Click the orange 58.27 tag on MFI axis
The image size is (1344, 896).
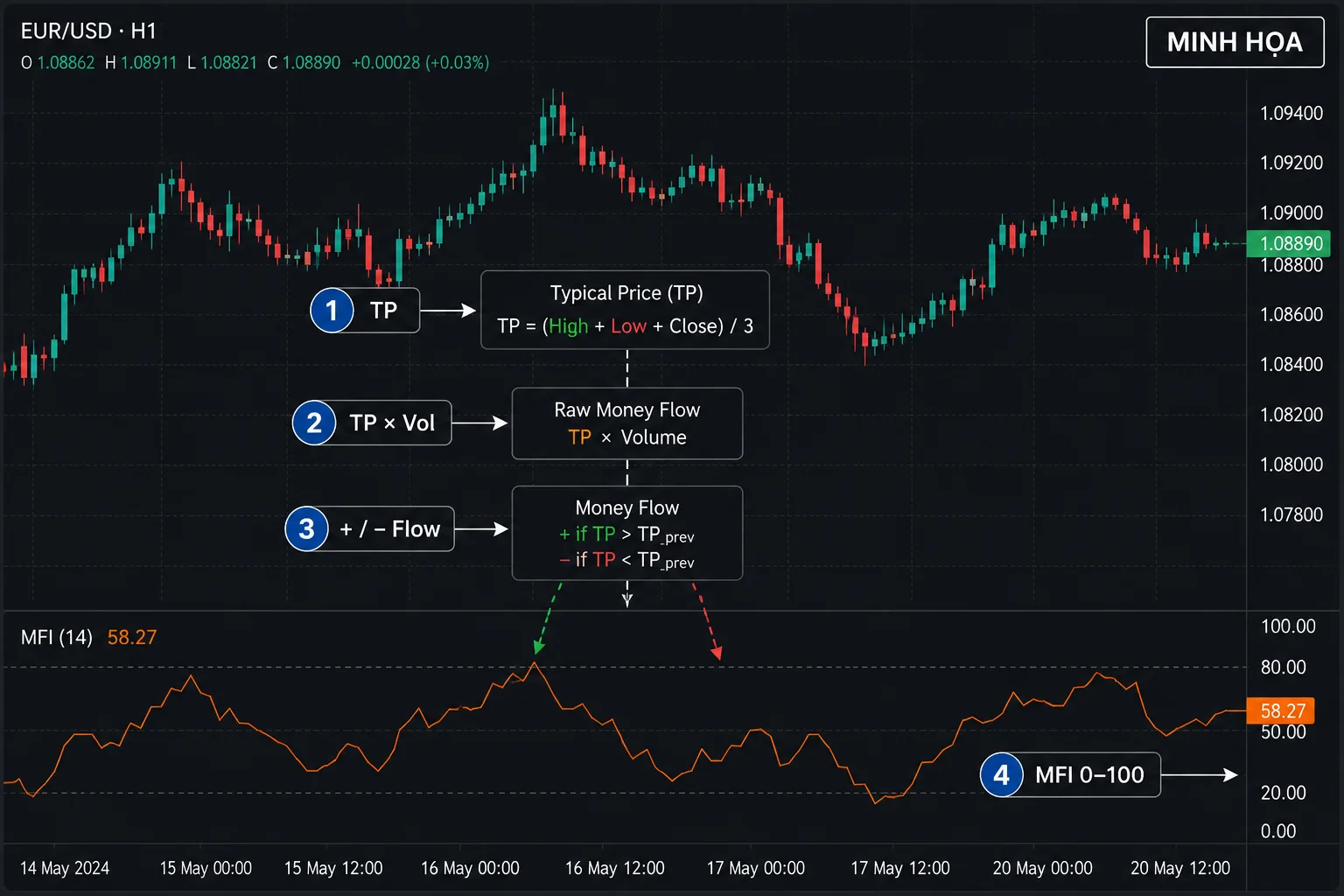[1282, 710]
